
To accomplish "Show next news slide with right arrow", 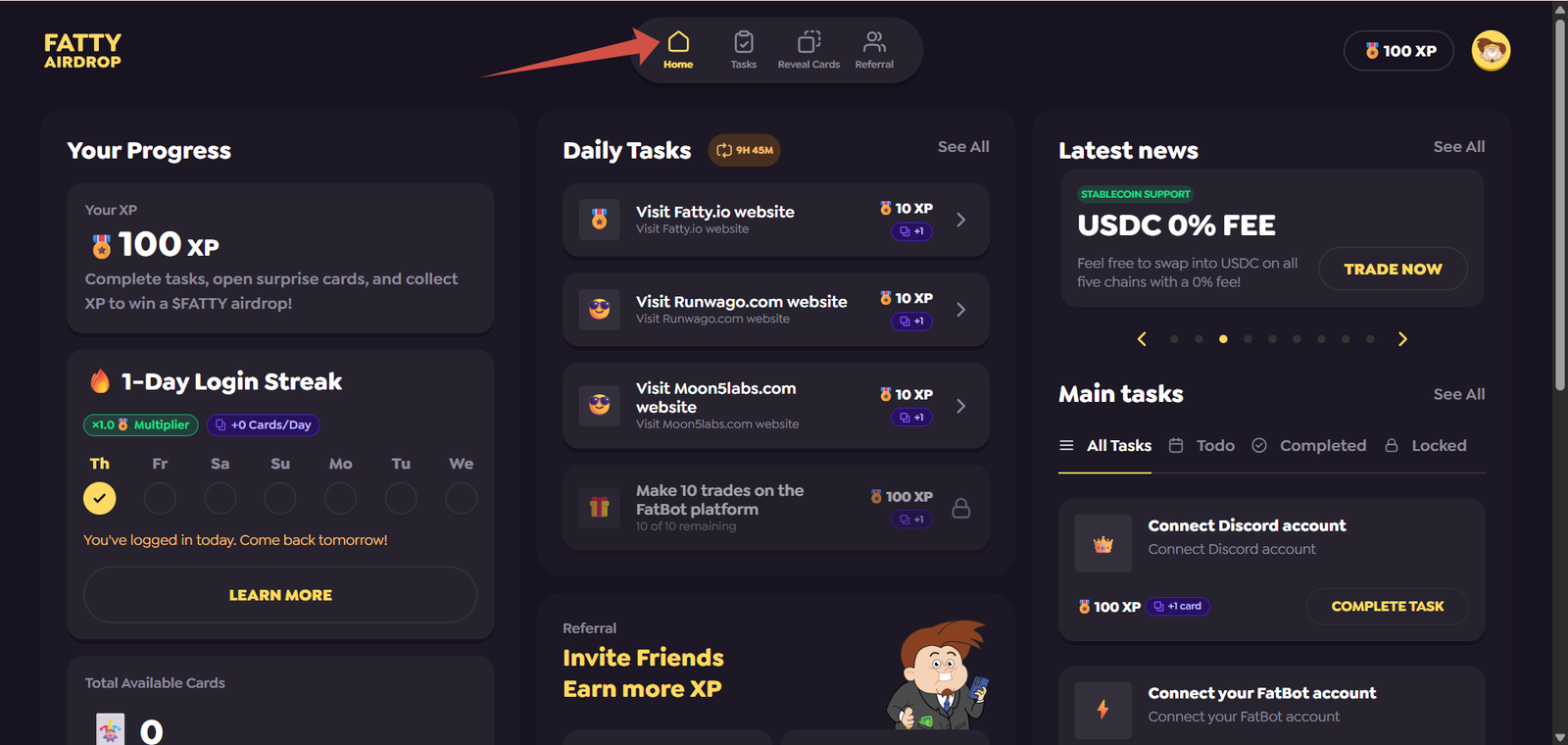I will 1402,339.
